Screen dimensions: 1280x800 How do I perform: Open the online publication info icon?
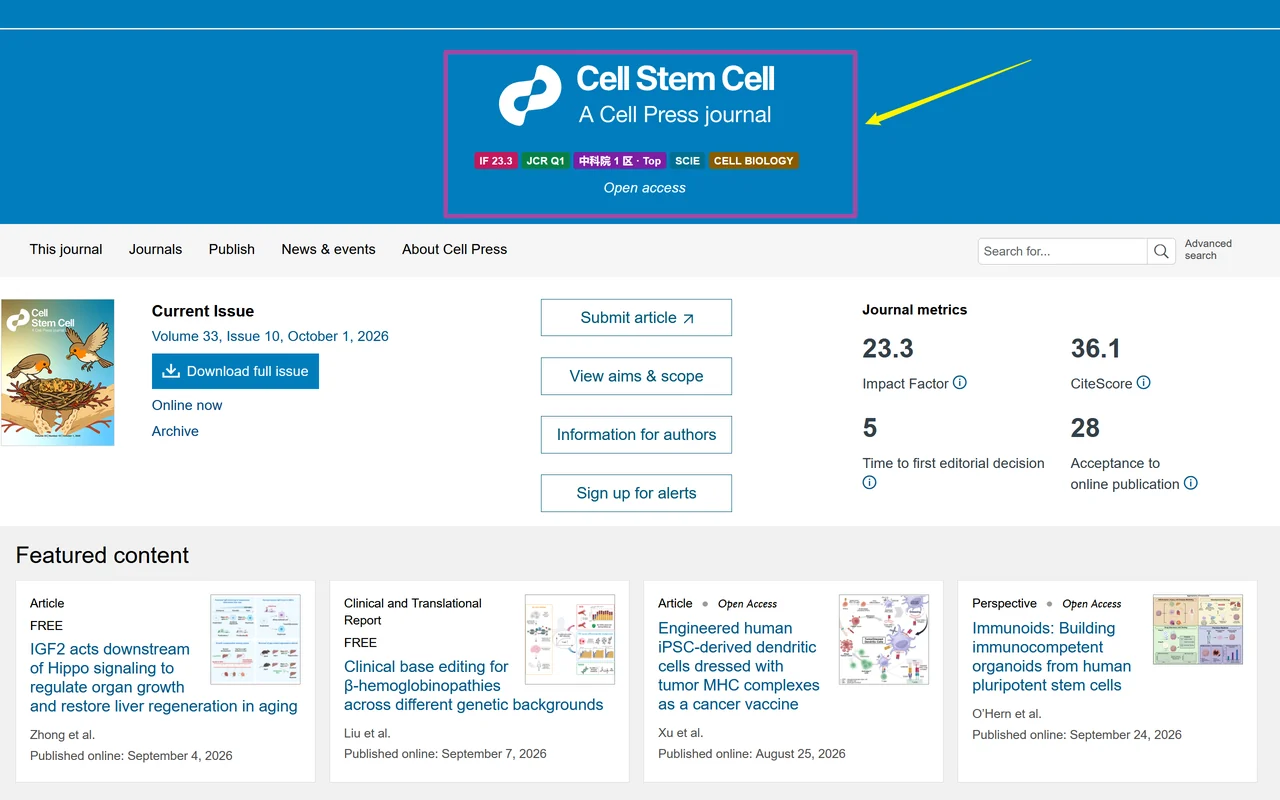click(x=1191, y=483)
